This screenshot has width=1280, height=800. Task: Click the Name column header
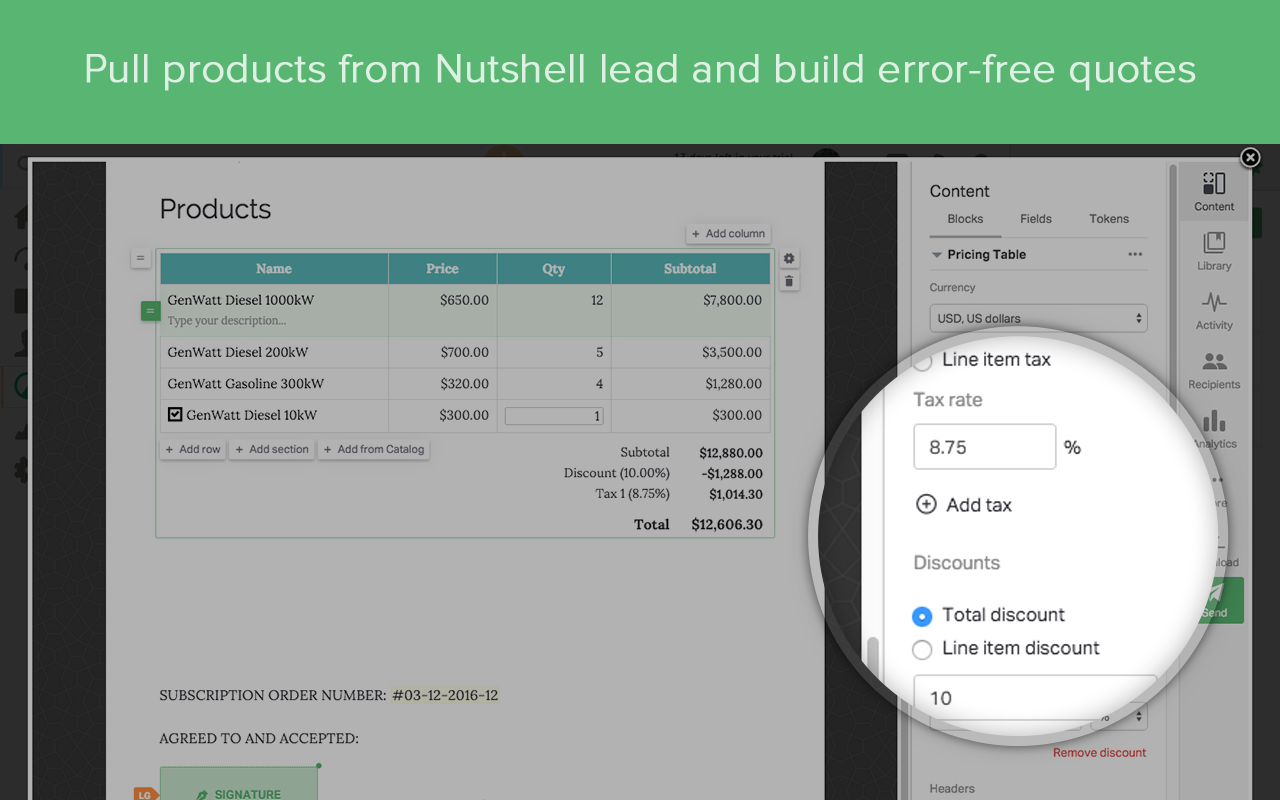point(274,268)
